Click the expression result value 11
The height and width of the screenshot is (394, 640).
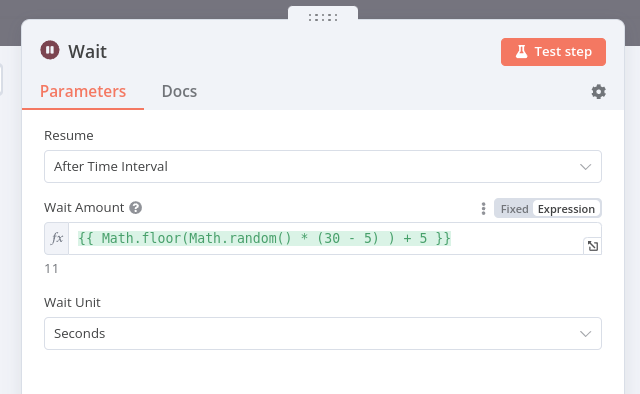click(51, 269)
